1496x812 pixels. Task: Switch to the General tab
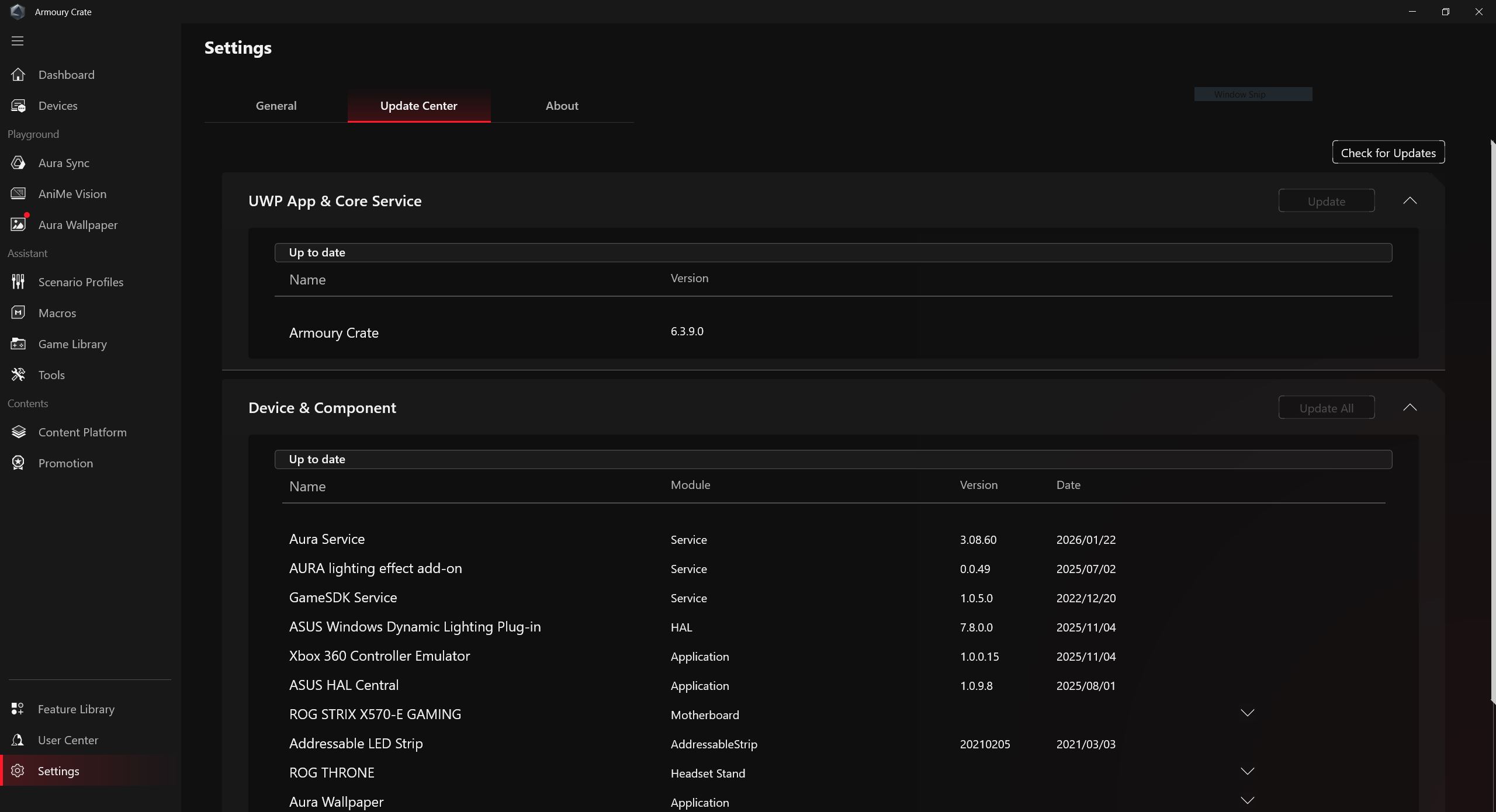click(276, 106)
